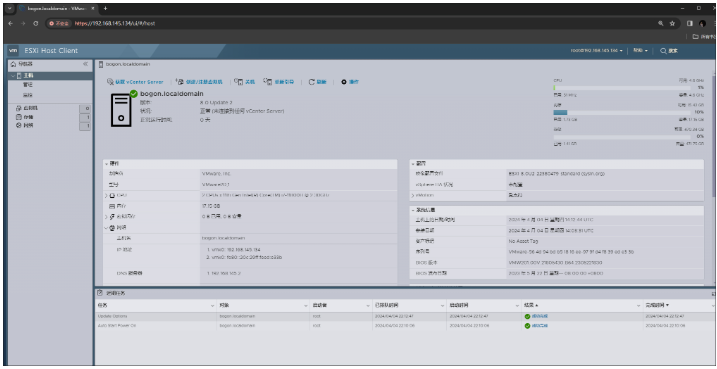The image size is (717, 369).
Task: Click the browser address bar URL
Action: [x=115, y=23]
